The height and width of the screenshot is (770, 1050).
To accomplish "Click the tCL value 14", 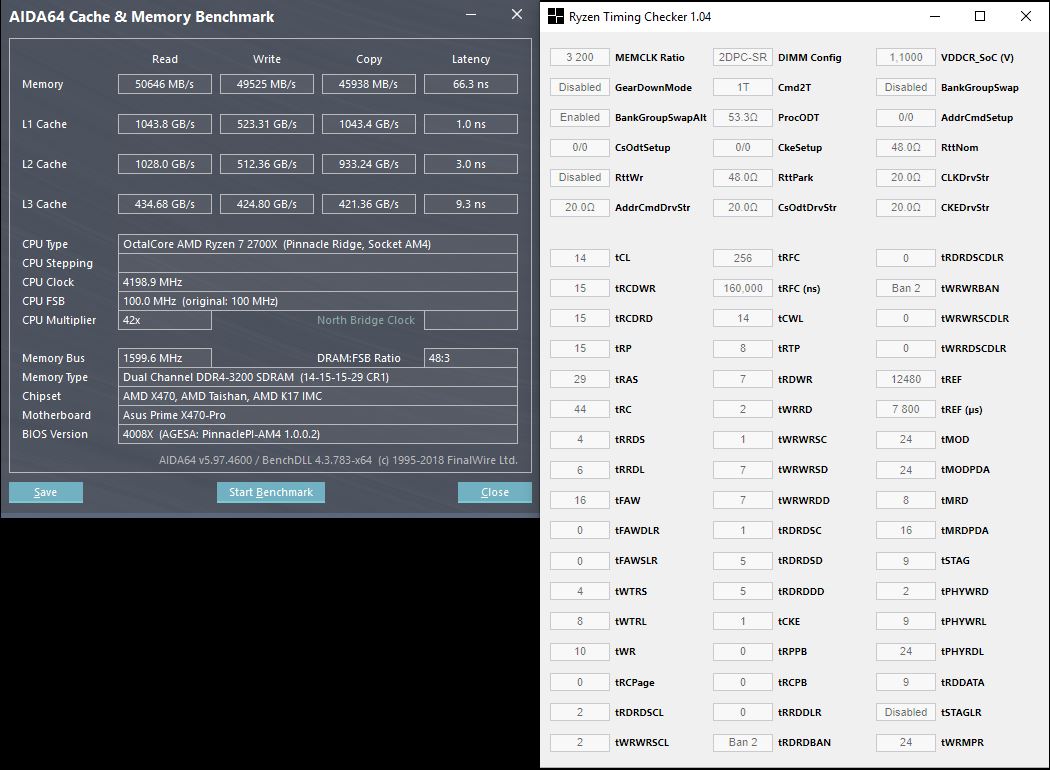I will [580, 258].
